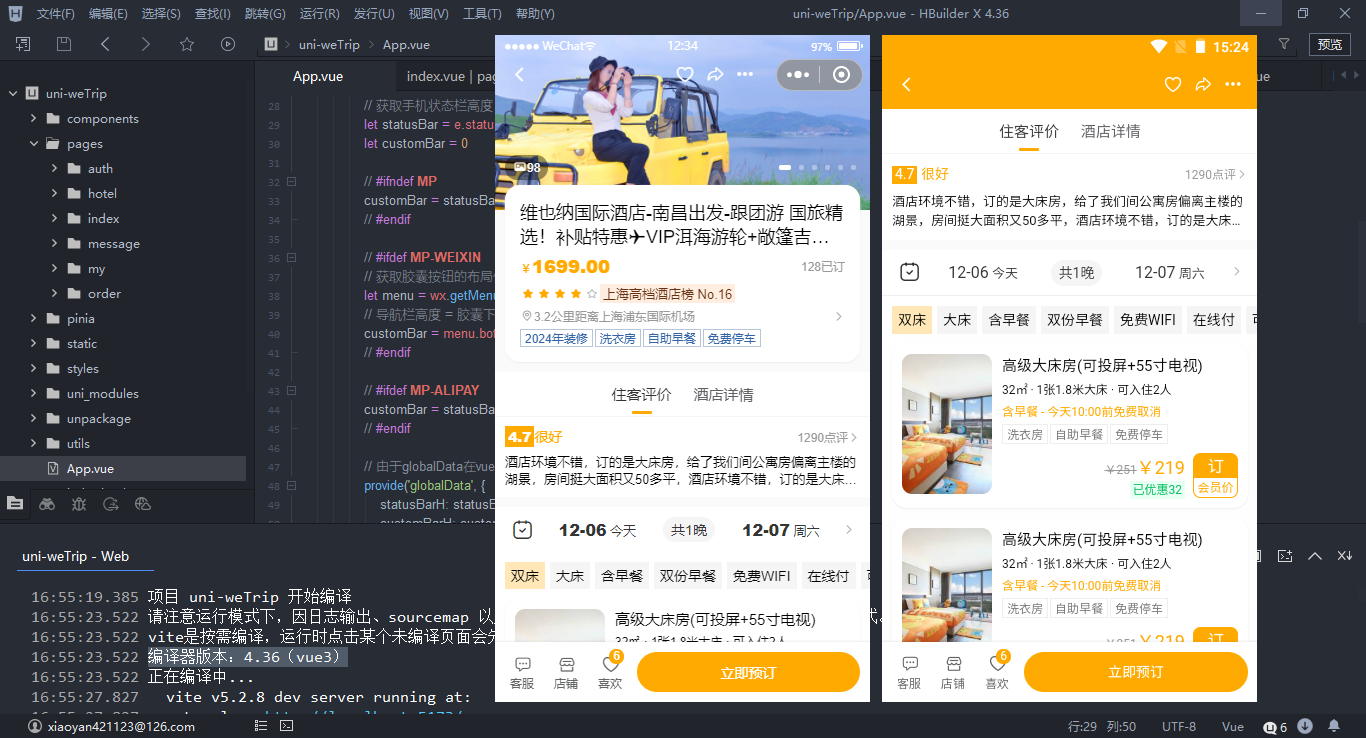Click the heart icon in right phone orange header

[1173, 85]
